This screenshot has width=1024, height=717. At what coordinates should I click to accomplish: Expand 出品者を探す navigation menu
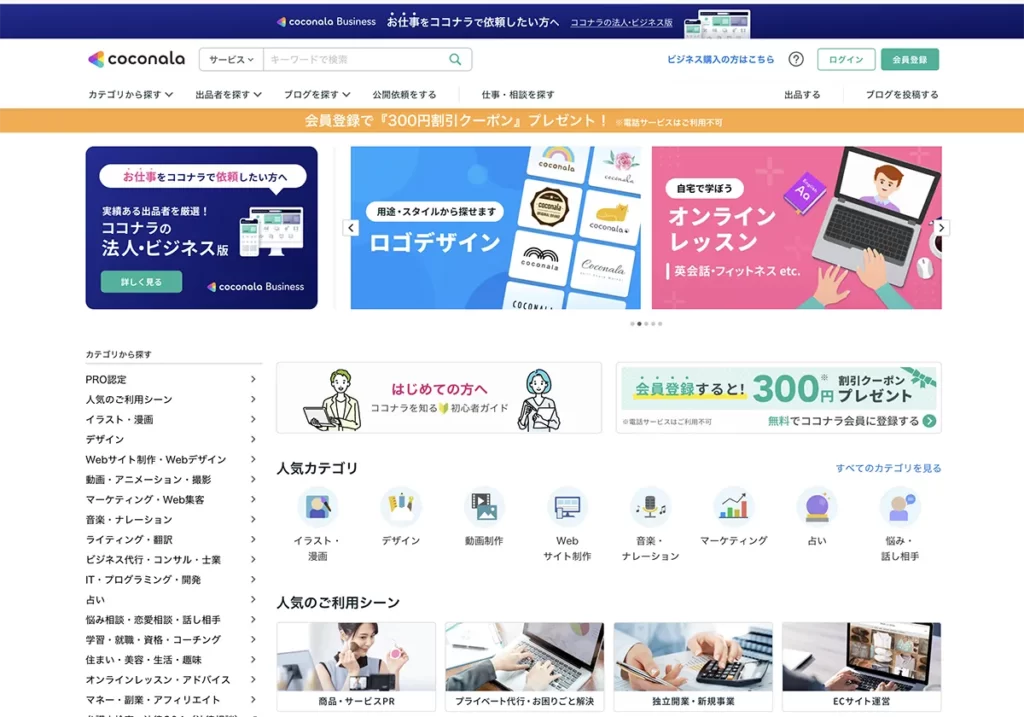tap(229, 95)
